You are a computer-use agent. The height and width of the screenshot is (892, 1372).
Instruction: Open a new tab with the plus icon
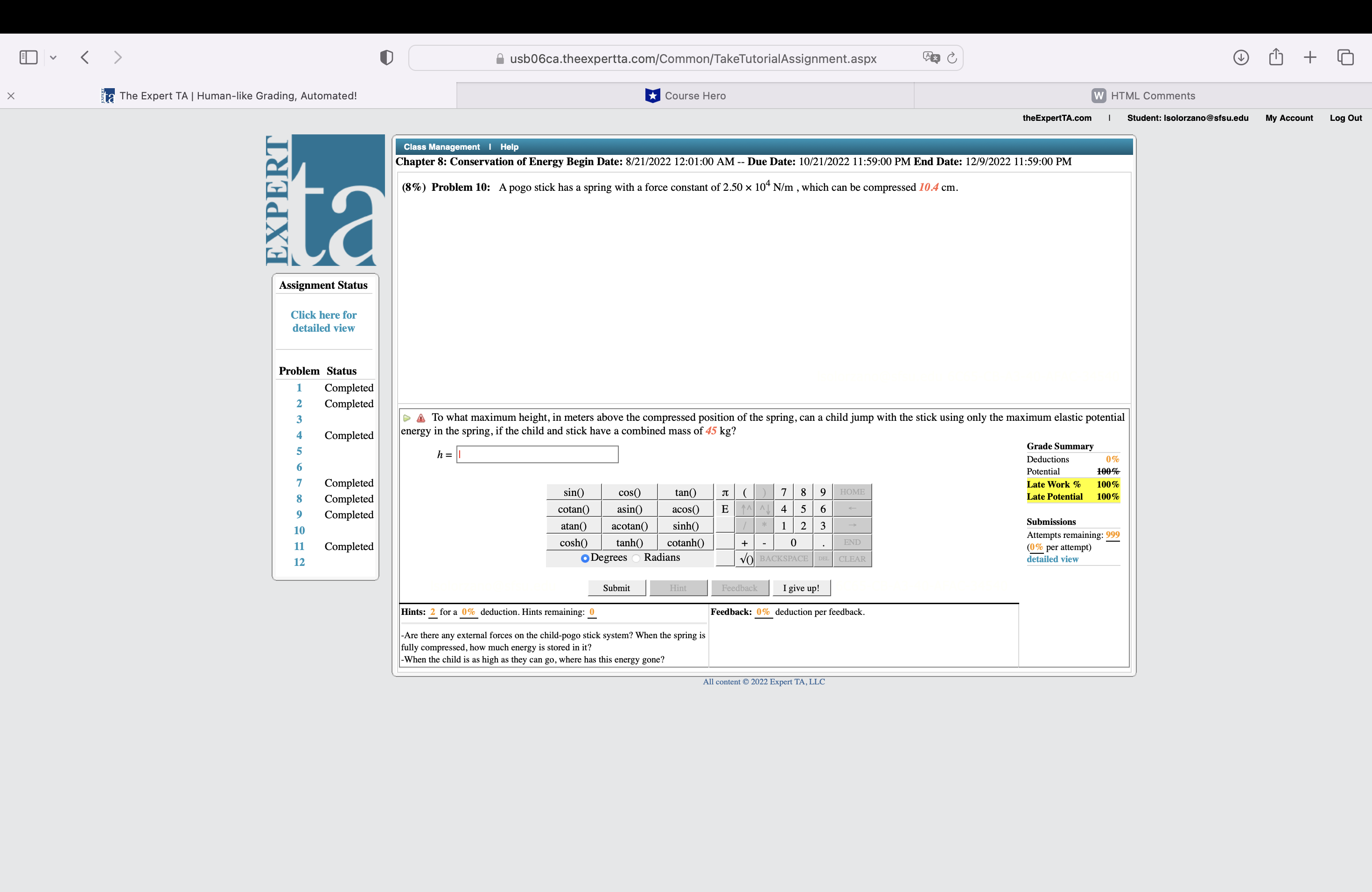[1310, 57]
